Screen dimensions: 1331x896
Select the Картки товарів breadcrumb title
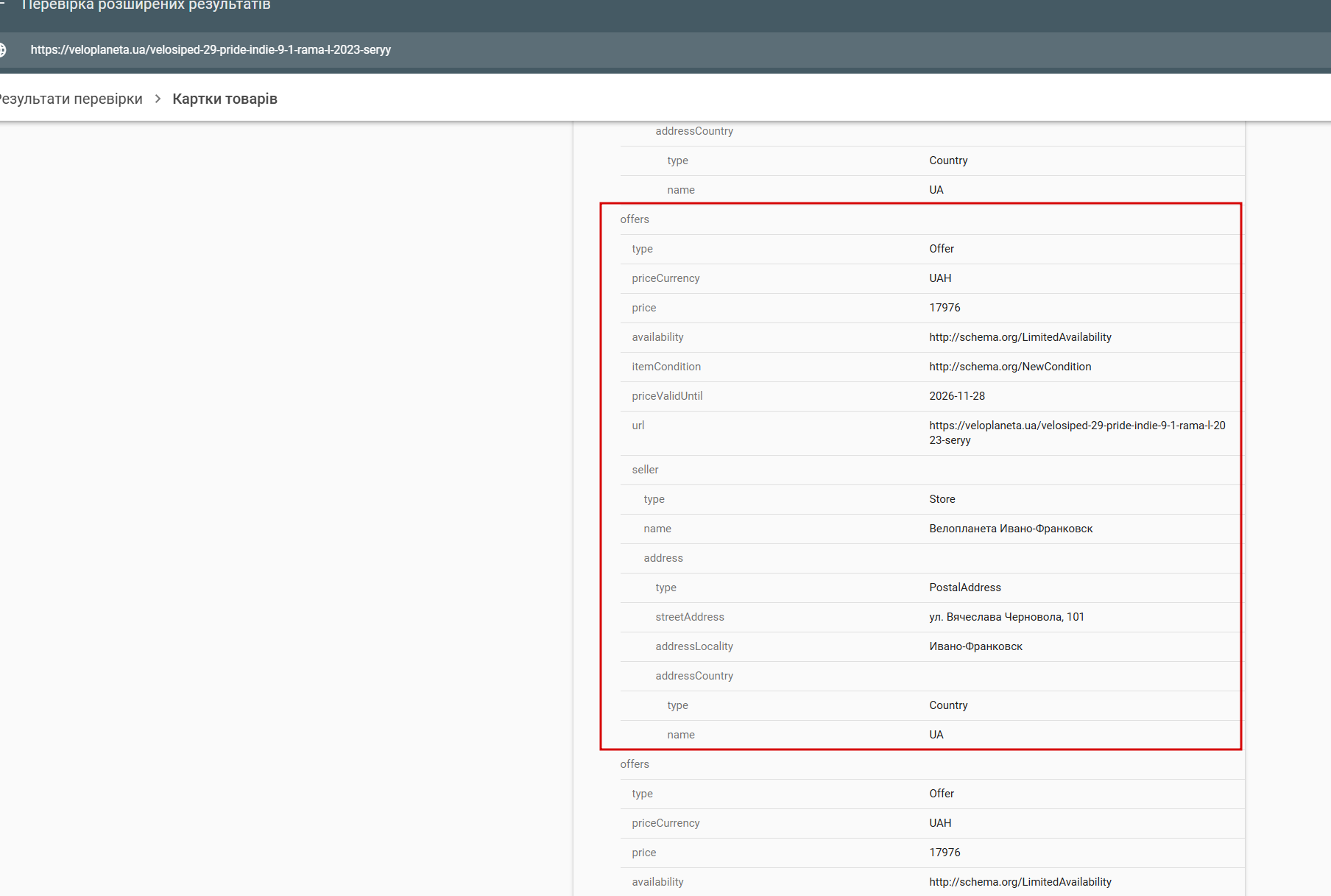(225, 99)
